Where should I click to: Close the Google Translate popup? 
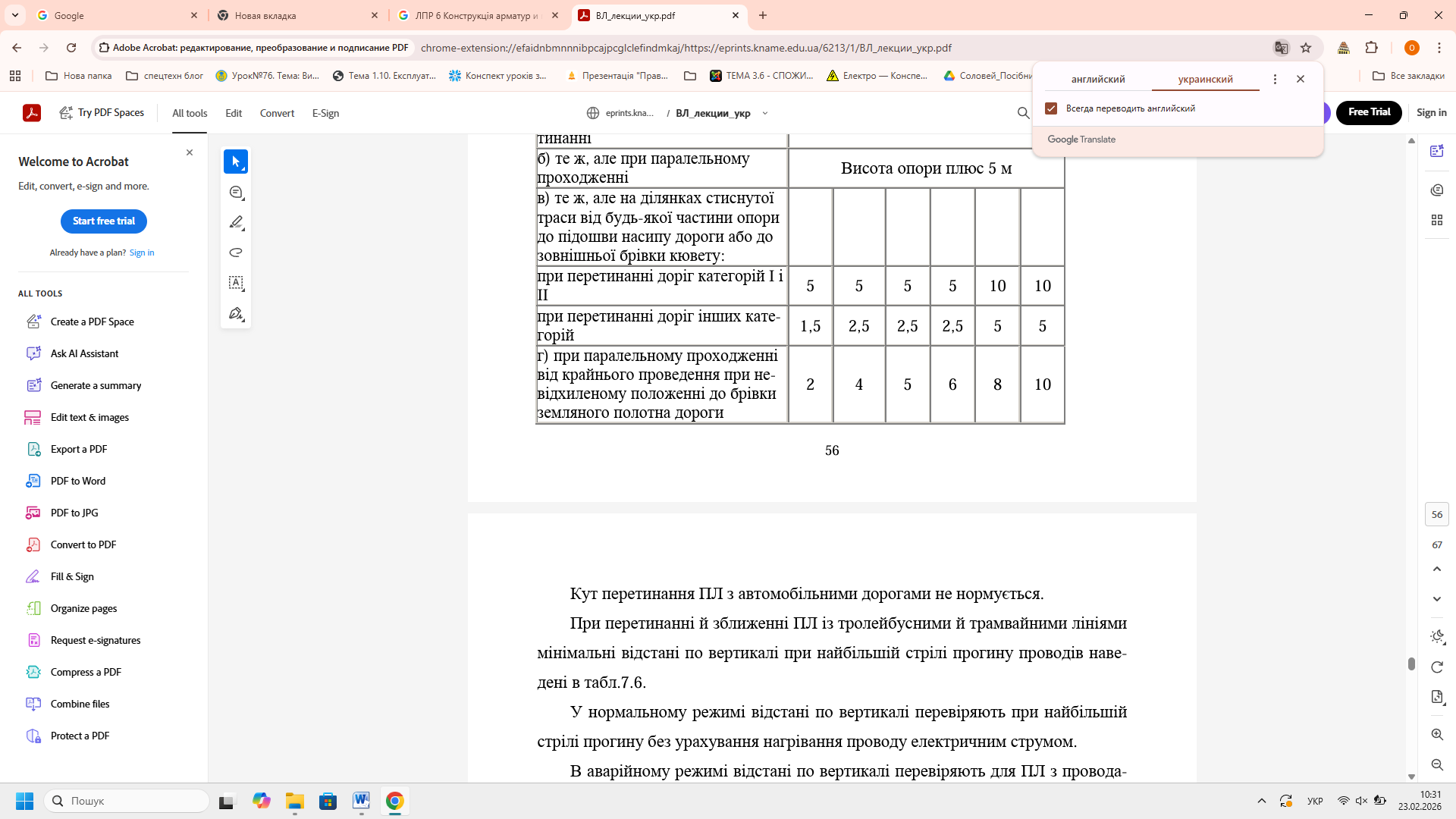(1301, 79)
